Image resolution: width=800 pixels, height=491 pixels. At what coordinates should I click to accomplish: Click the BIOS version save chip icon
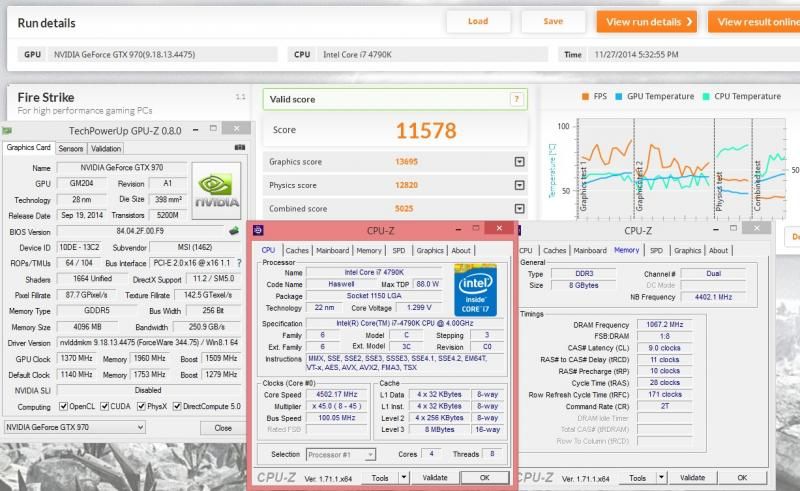(233, 232)
